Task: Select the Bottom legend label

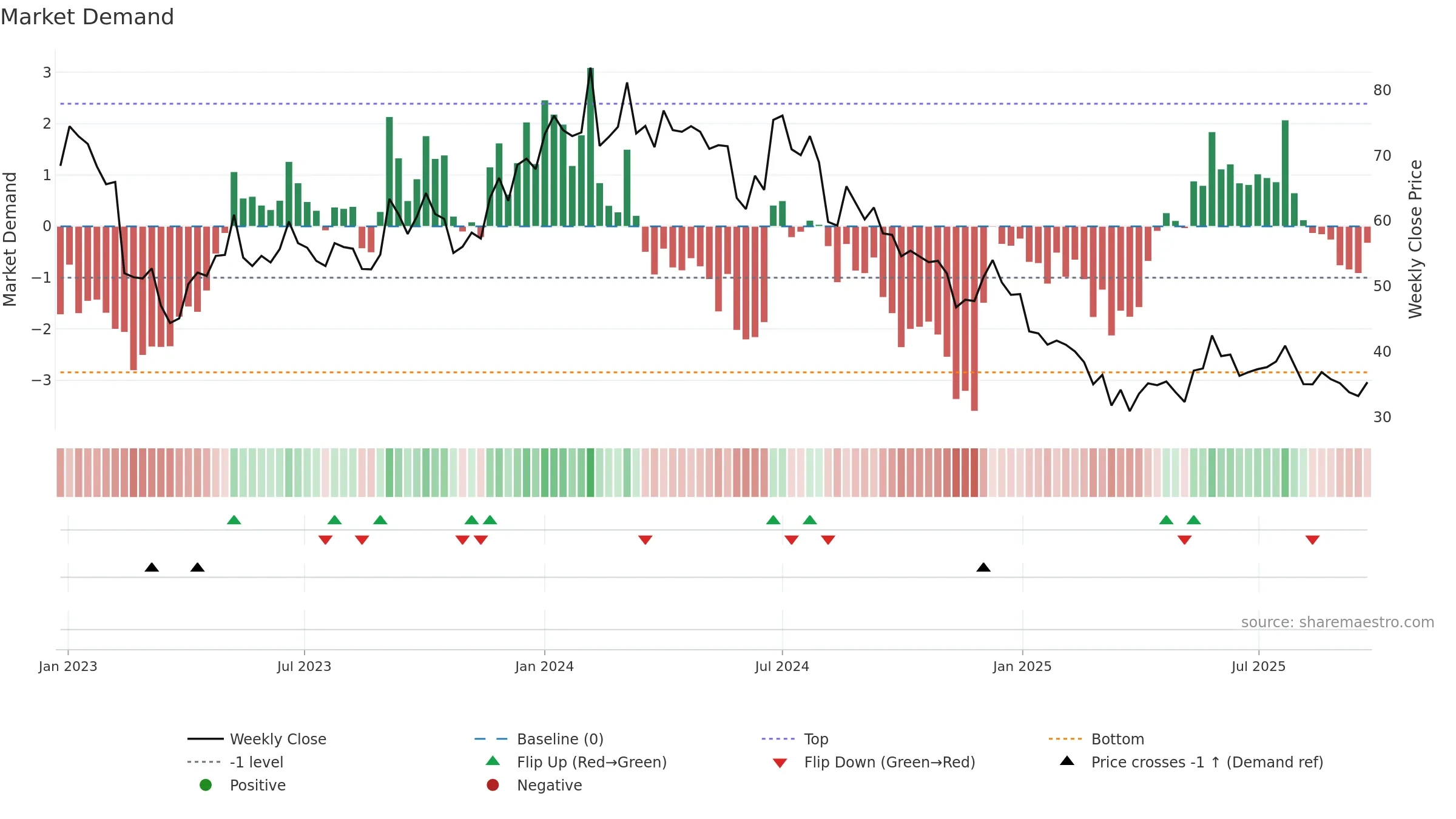Action: tap(1117, 739)
